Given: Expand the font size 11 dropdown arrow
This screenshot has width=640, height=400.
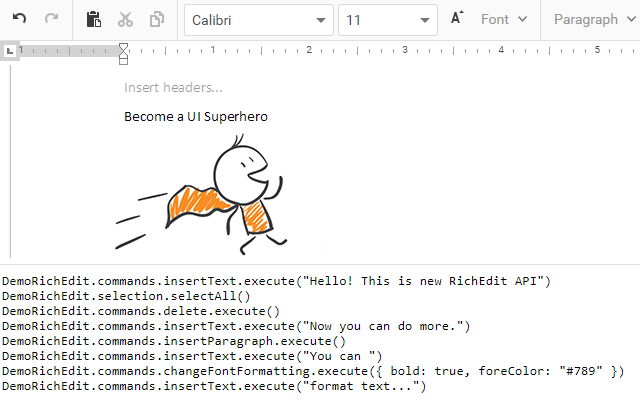Looking at the screenshot, I should tap(425, 20).
